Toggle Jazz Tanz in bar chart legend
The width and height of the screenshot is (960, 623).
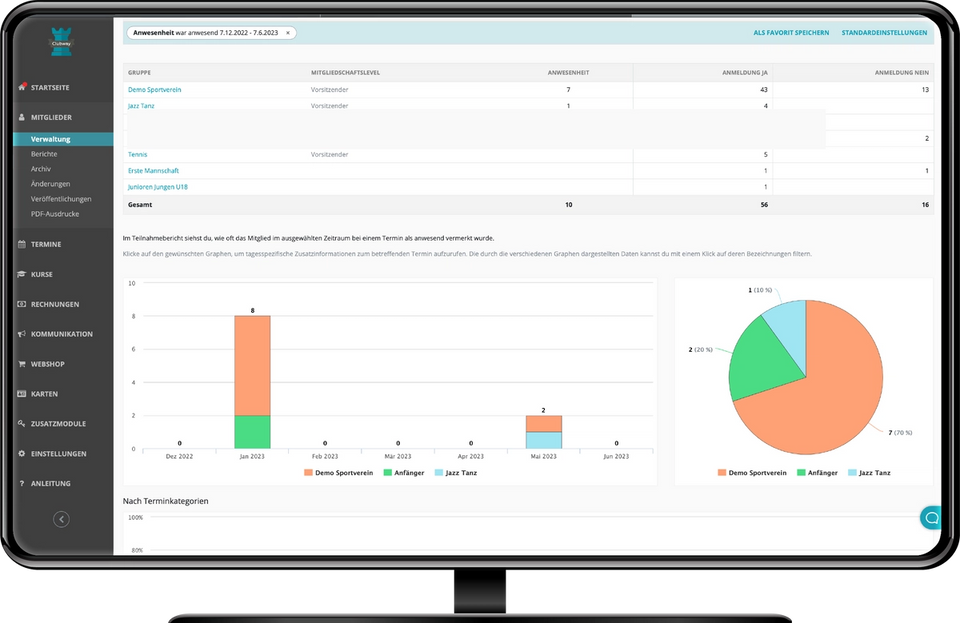coord(456,473)
